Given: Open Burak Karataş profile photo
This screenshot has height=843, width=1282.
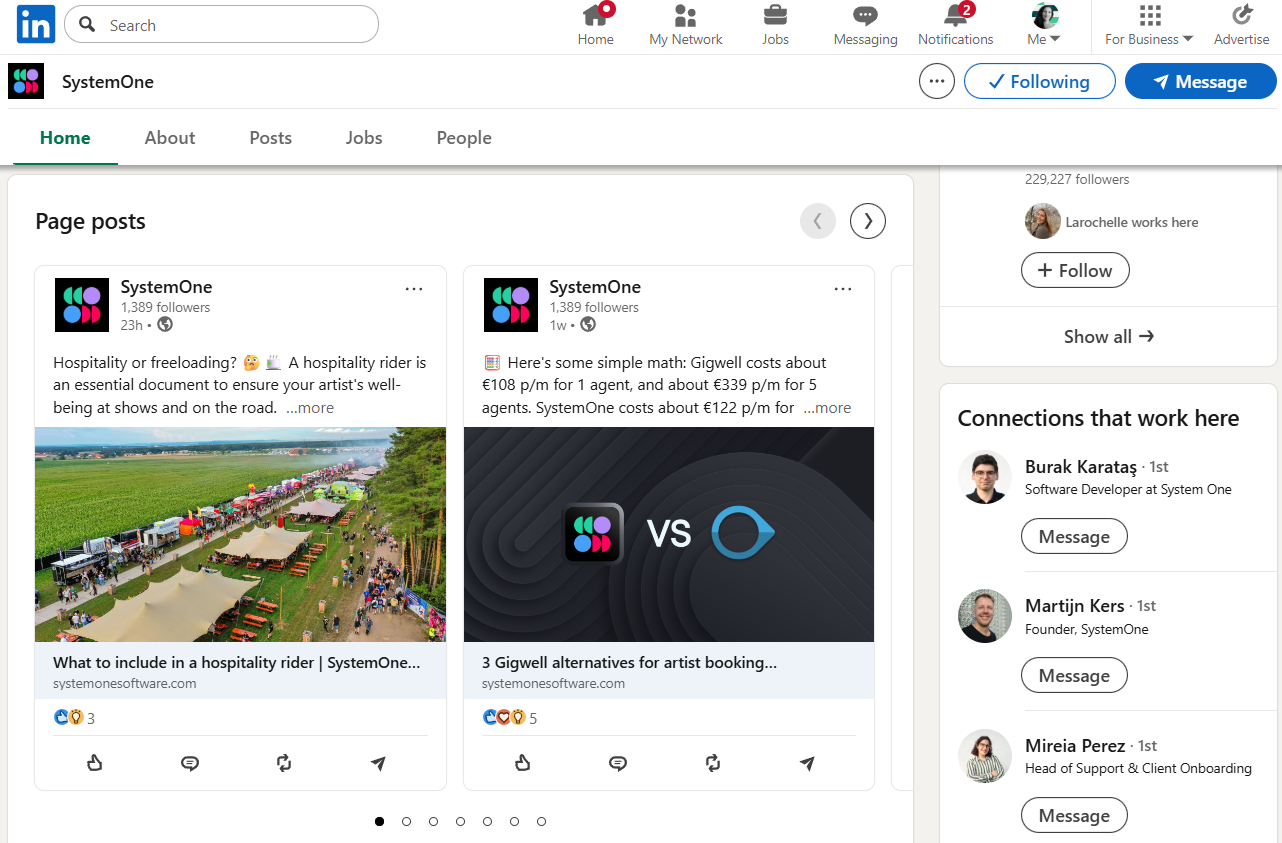Looking at the screenshot, I should 985,477.
